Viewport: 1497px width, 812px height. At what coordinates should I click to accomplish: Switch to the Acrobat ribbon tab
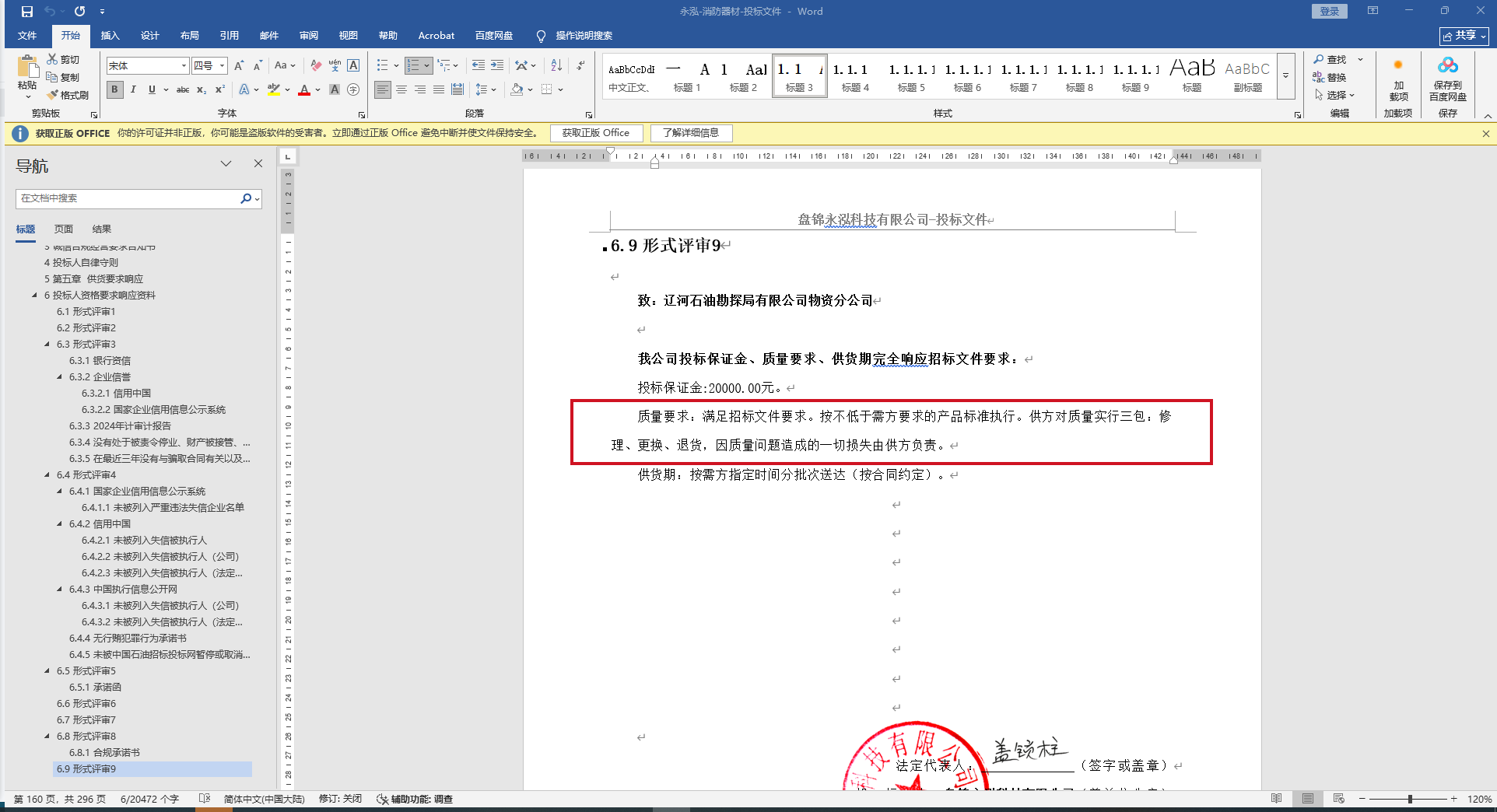click(x=436, y=36)
